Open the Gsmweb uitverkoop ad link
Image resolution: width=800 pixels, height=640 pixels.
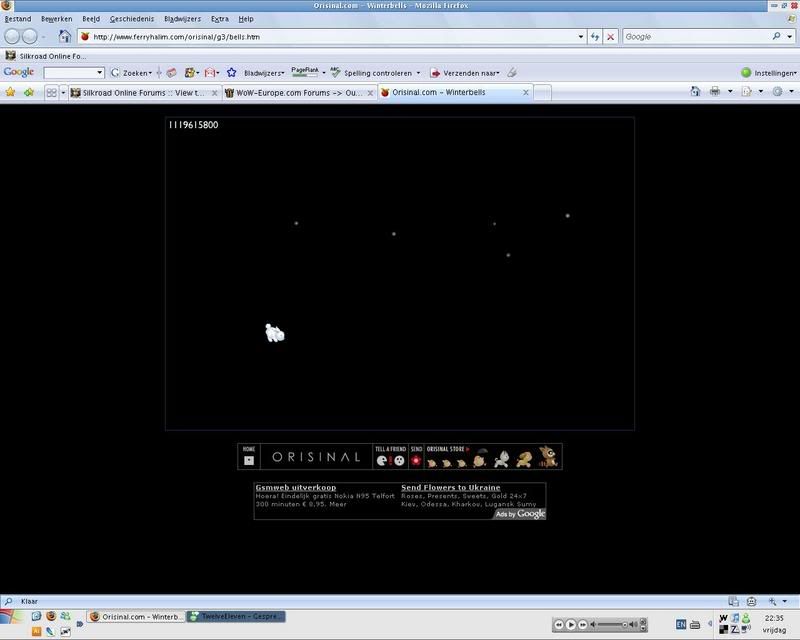pyautogui.click(x=296, y=487)
